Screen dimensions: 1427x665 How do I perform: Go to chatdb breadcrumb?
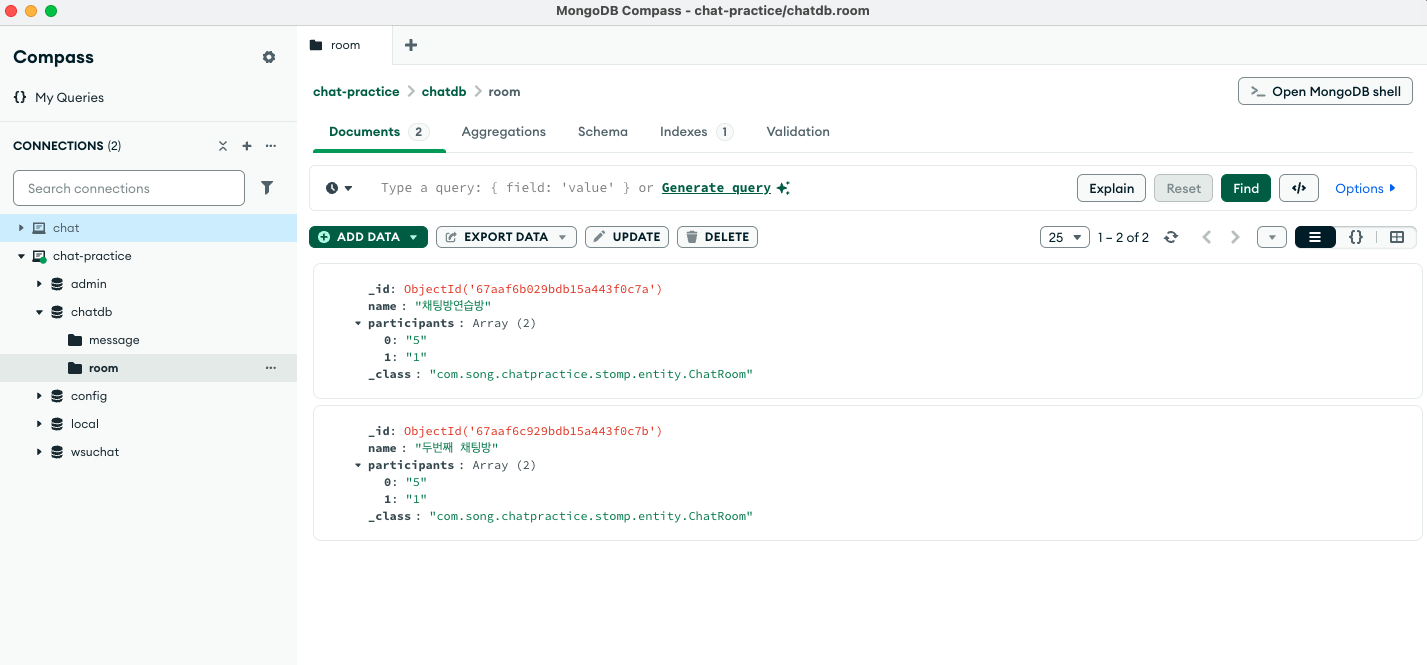pos(444,91)
